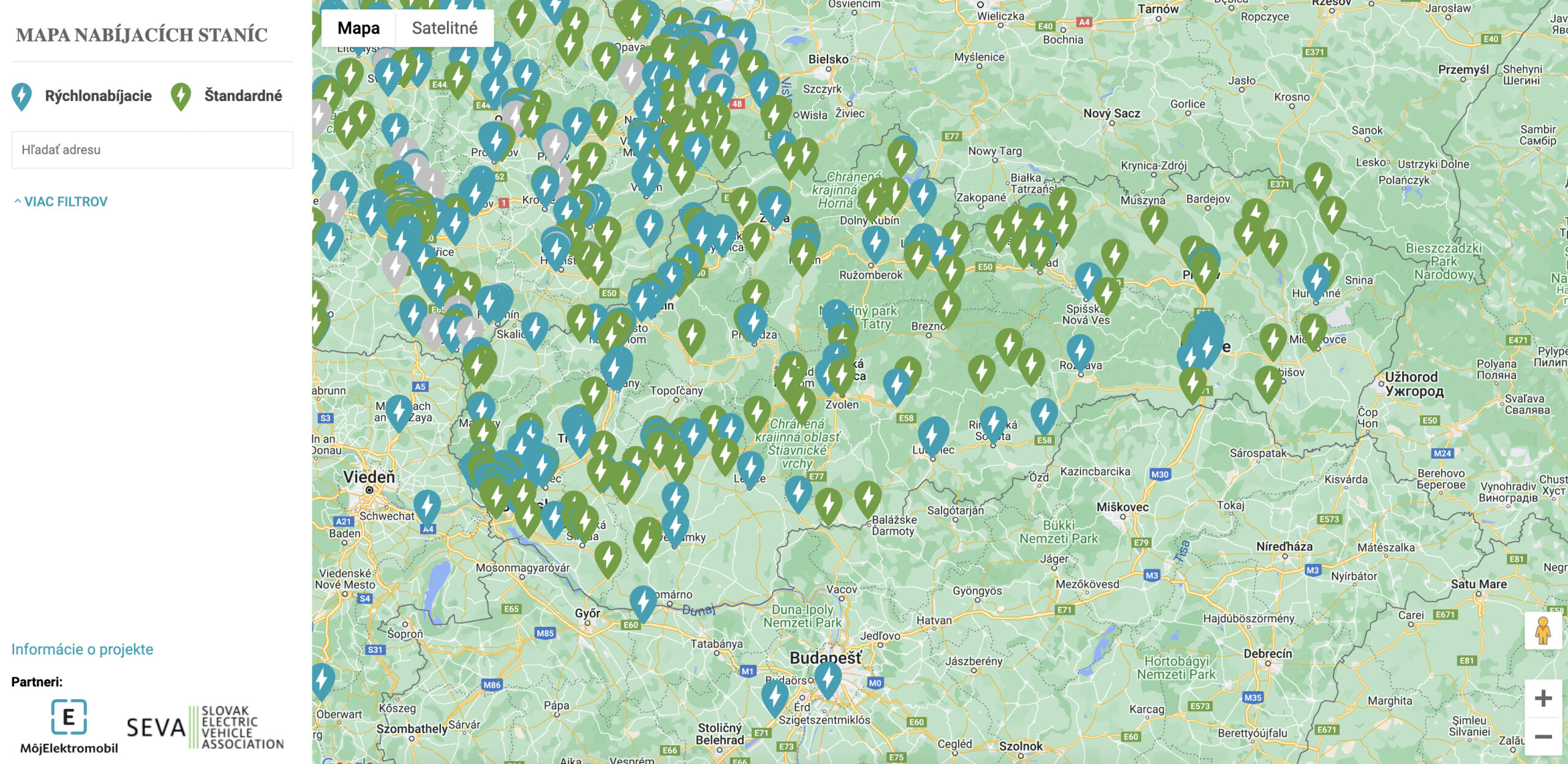Viewport: 1568px width, 764px height.
Task: Select the blue charger pin above Spišská Nová Ves
Action: (x=1088, y=279)
